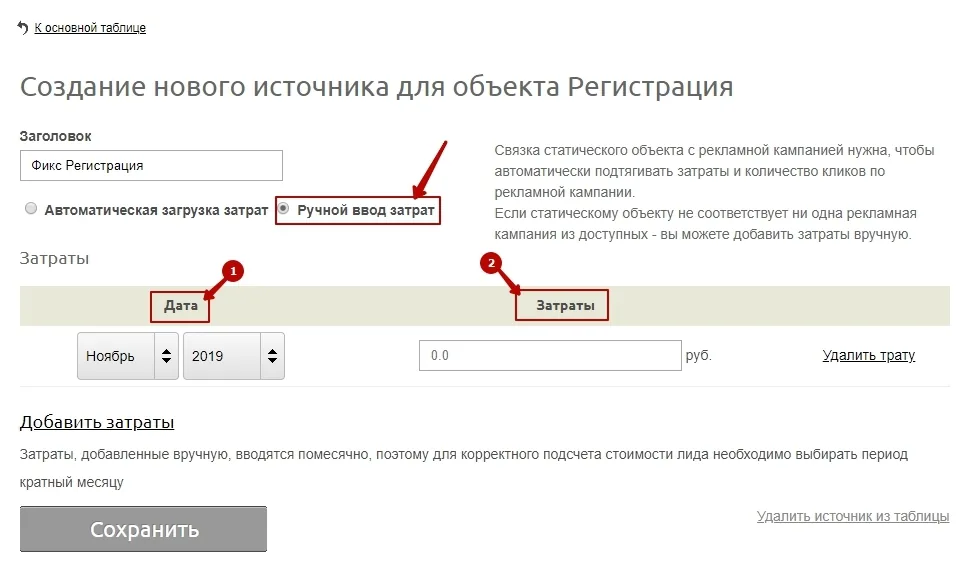The image size is (963, 563).
Task: Click the back arrow icon beside К основной таблице
Action: pyautogui.click(x=23, y=28)
